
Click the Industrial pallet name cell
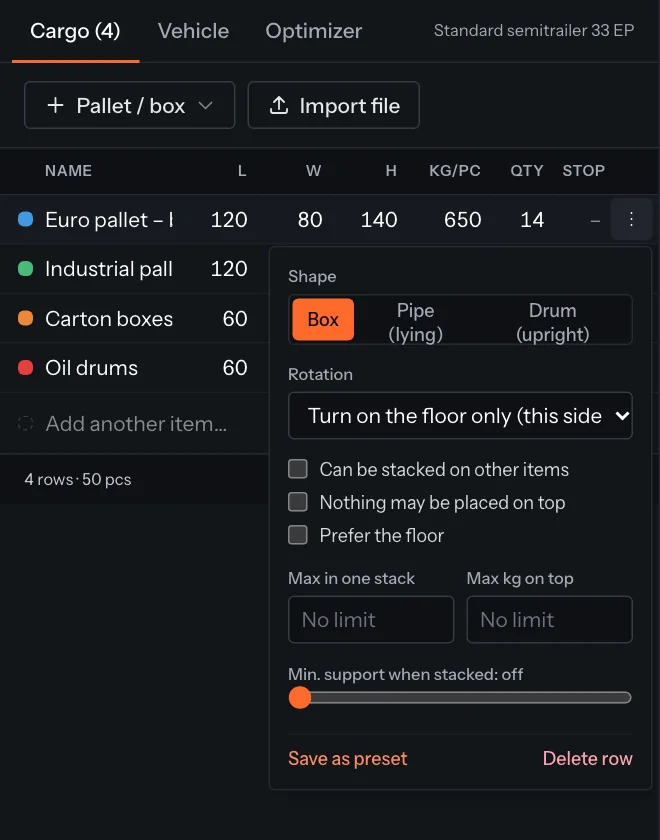(x=109, y=269)
